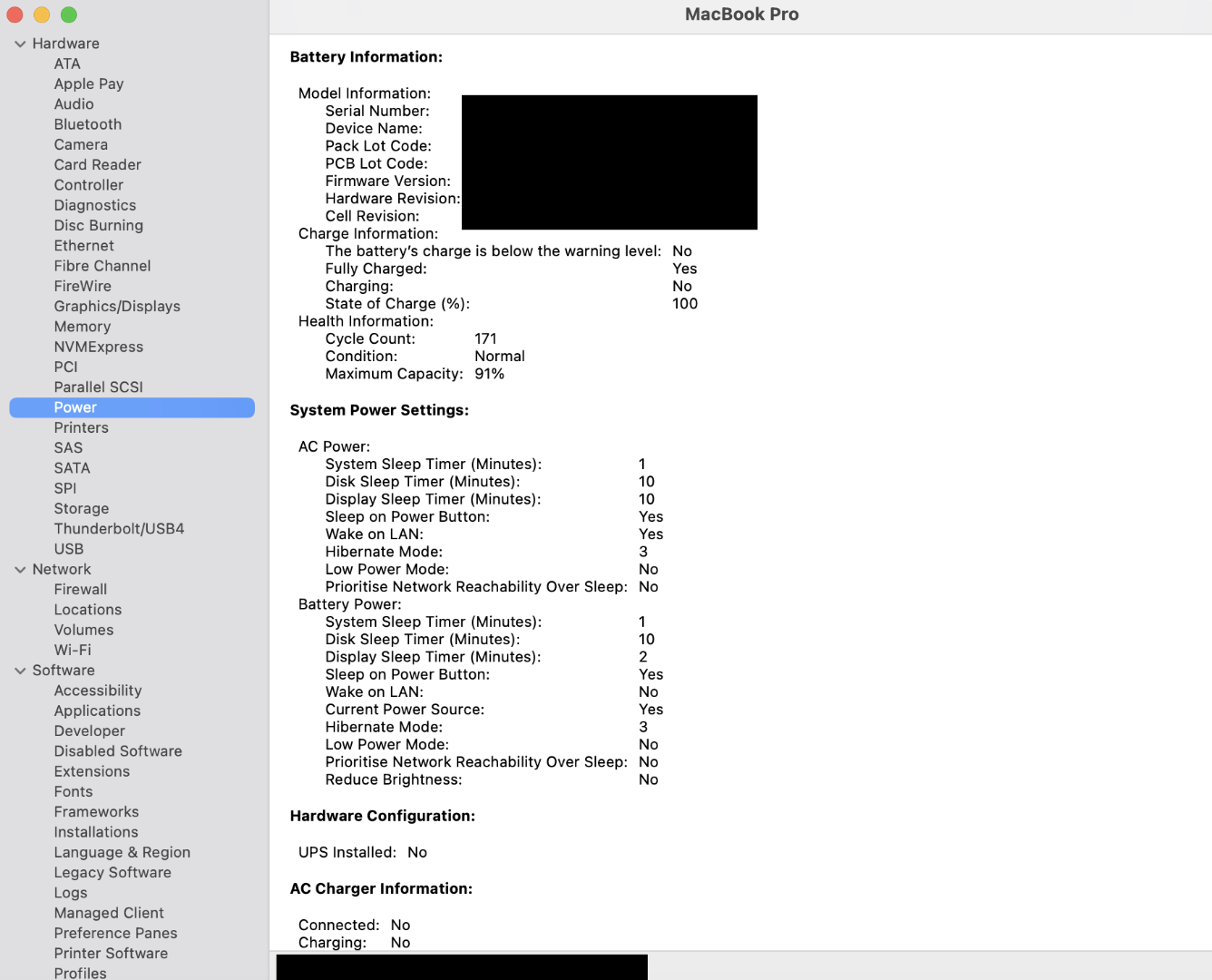1212x980 pixels.
Task: Open Printers hardware info
Action: (x=81, y=427)
